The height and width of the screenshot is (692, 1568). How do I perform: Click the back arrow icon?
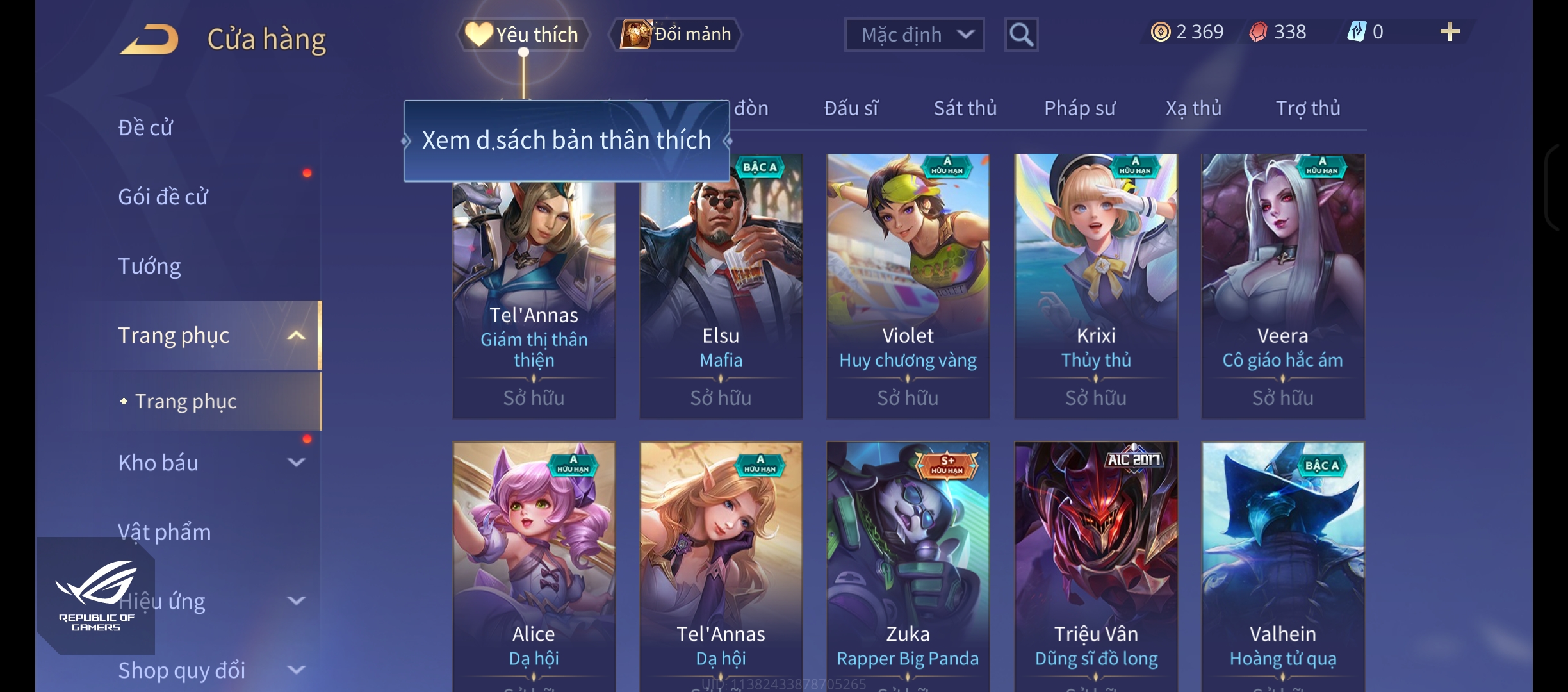[x=149, y=39]
